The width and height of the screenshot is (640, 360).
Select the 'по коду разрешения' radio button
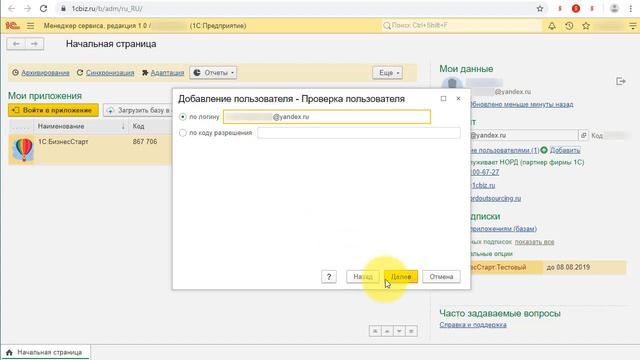coord(182,133)
